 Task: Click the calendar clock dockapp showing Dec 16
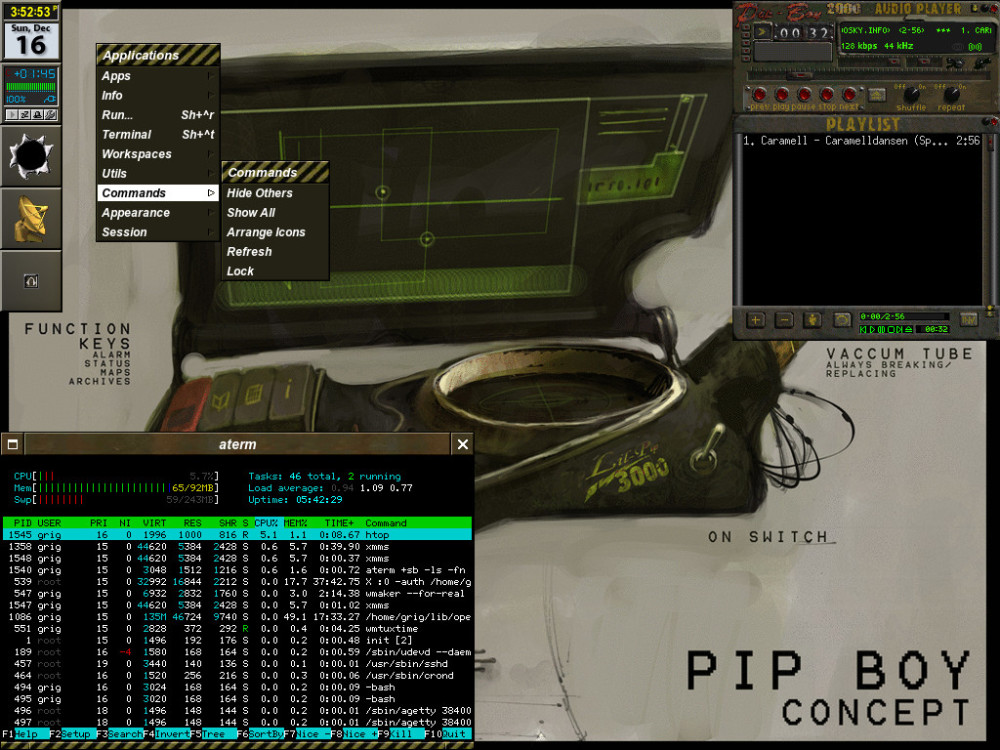click(x=31, y=40)
